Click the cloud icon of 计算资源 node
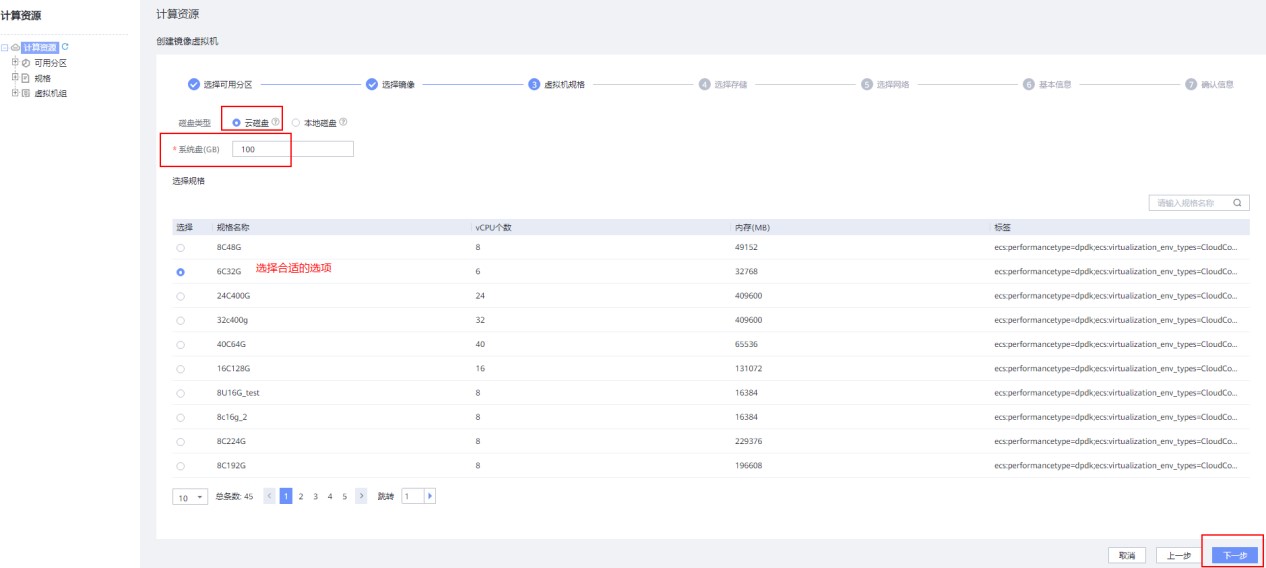Screen dimensions: 1266x568 pos(17,47)
